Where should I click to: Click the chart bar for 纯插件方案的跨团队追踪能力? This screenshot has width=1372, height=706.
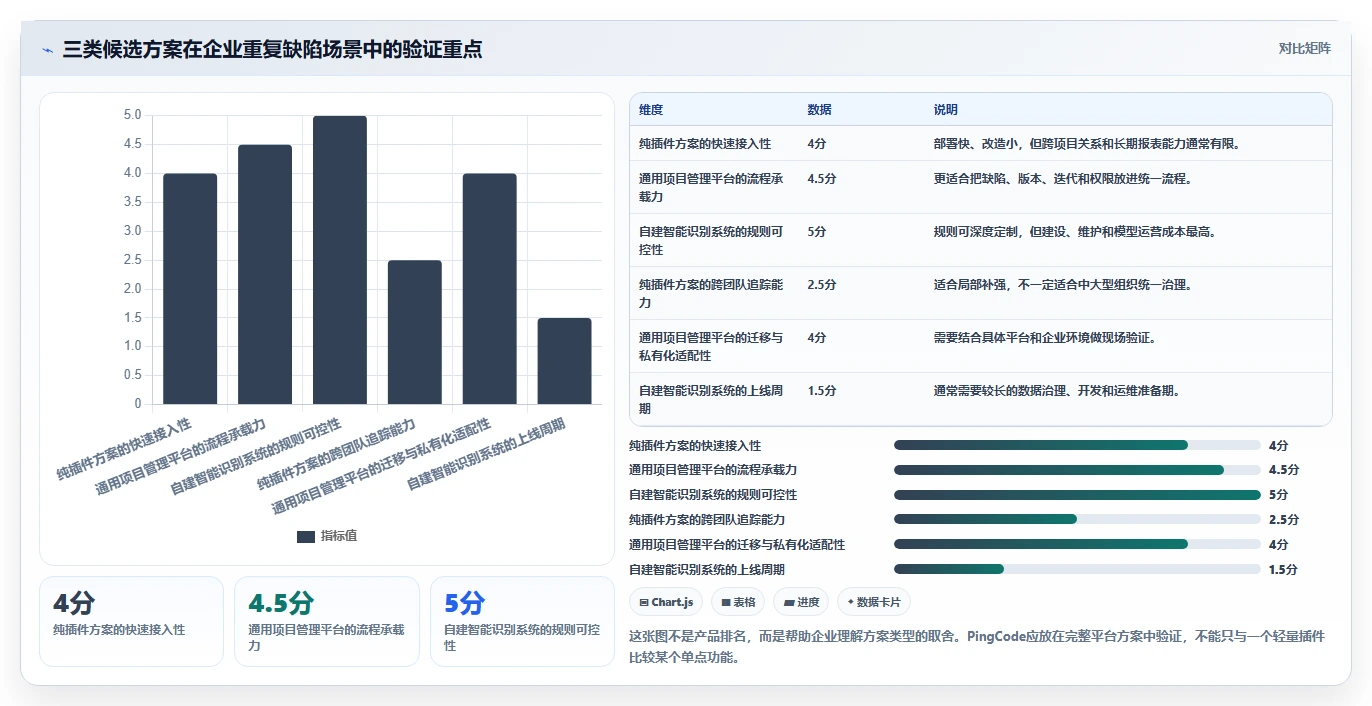click(415, 332)
